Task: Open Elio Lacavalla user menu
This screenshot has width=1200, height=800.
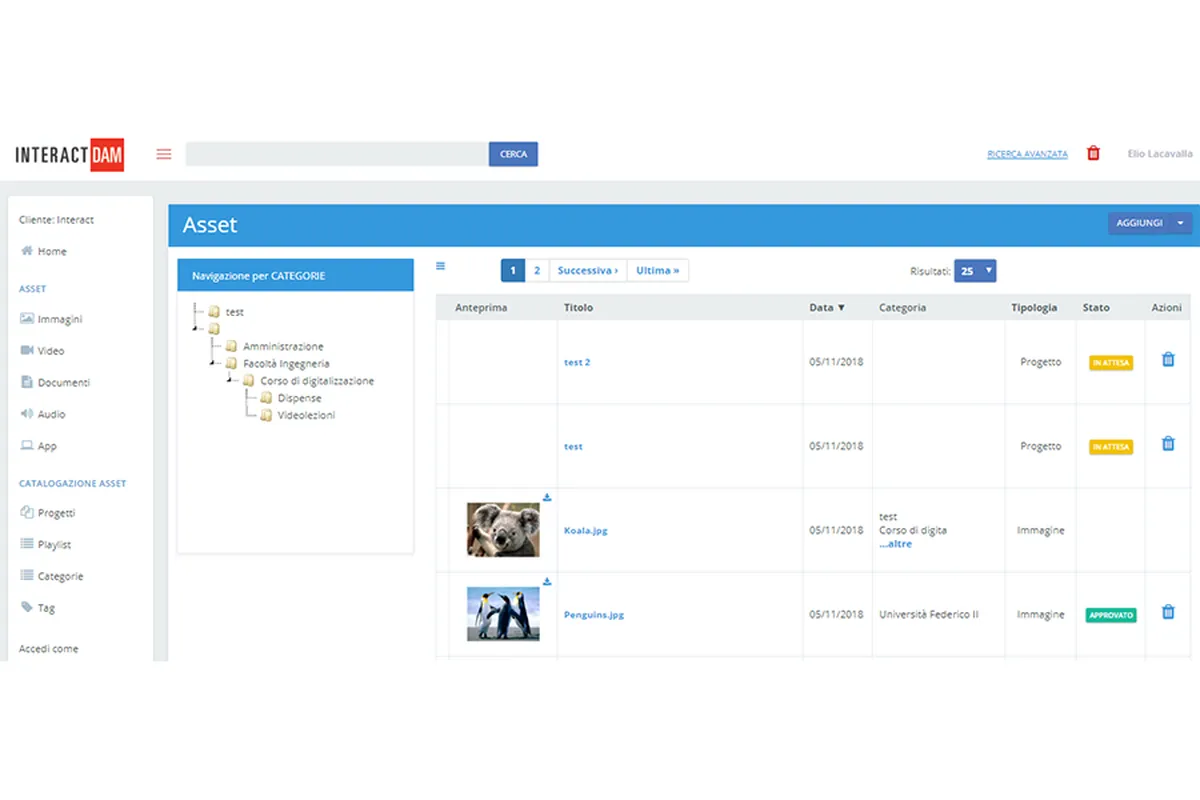Action: 1160,154
